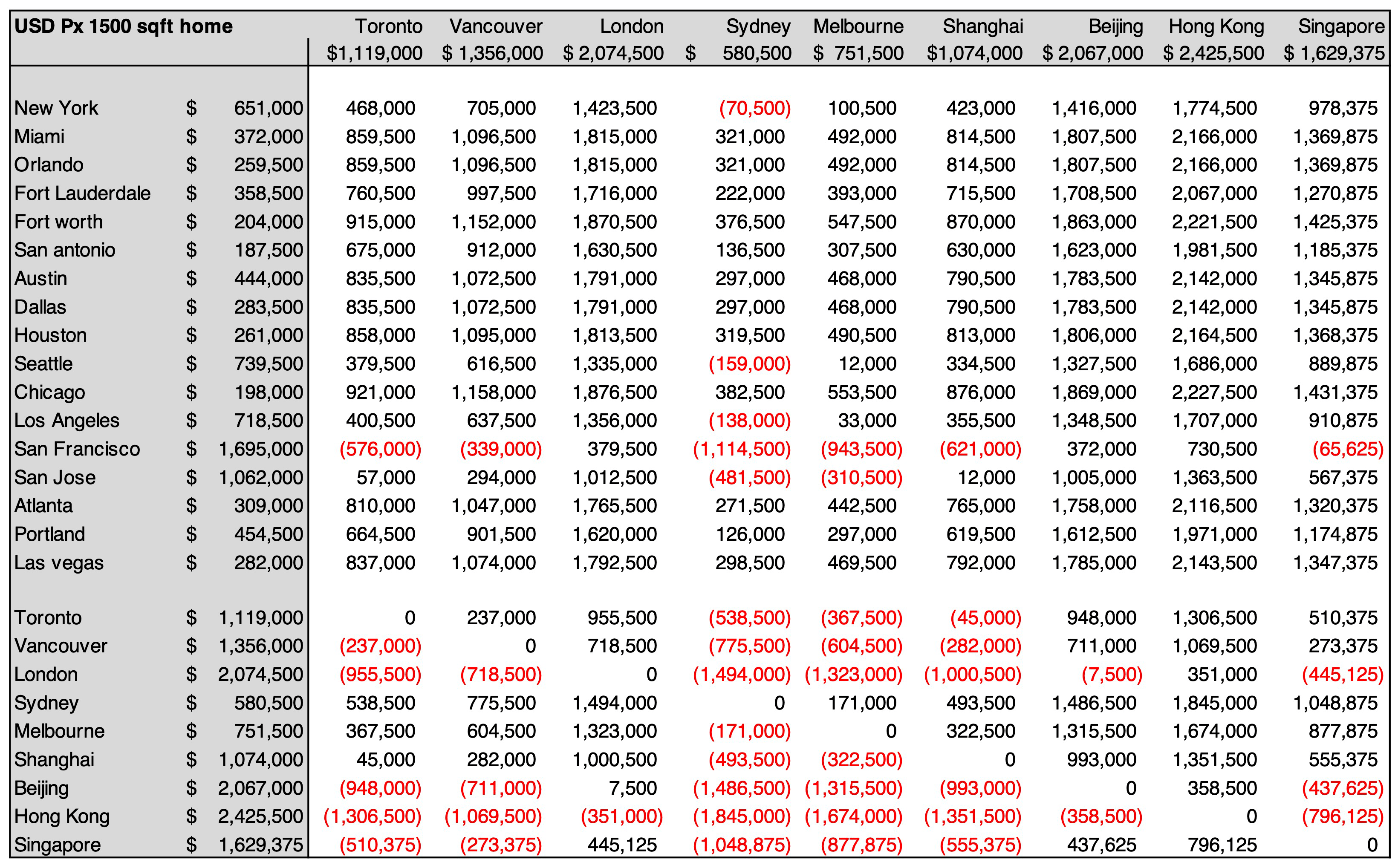1398x868 pixels.
Task: Select header price 580,500 under Sydney heading
Action: 757,53
